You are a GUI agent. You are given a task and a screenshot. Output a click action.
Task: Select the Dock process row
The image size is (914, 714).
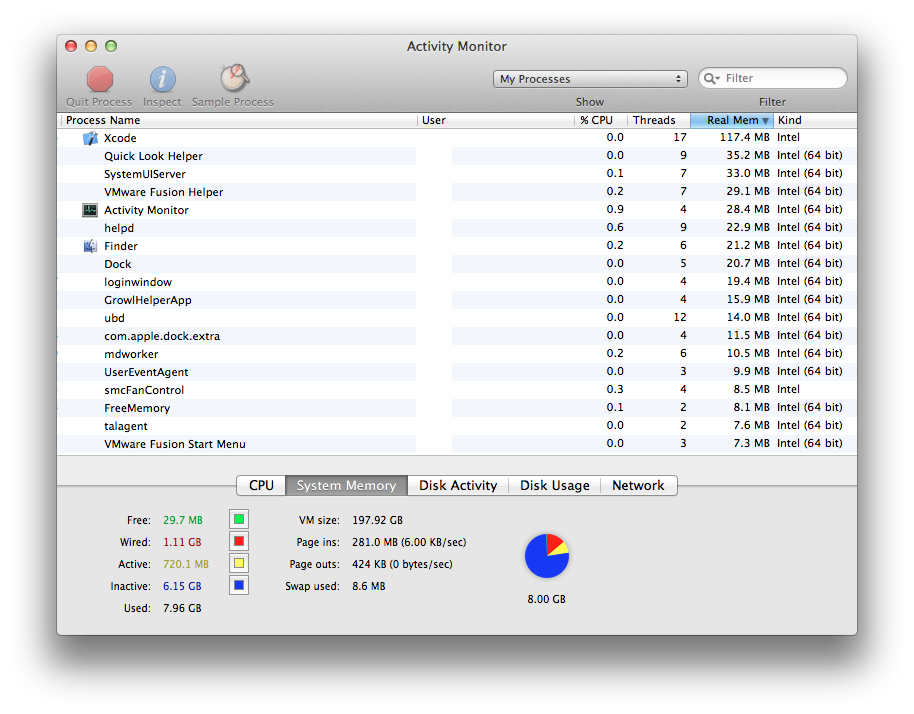tap(457, 264)
